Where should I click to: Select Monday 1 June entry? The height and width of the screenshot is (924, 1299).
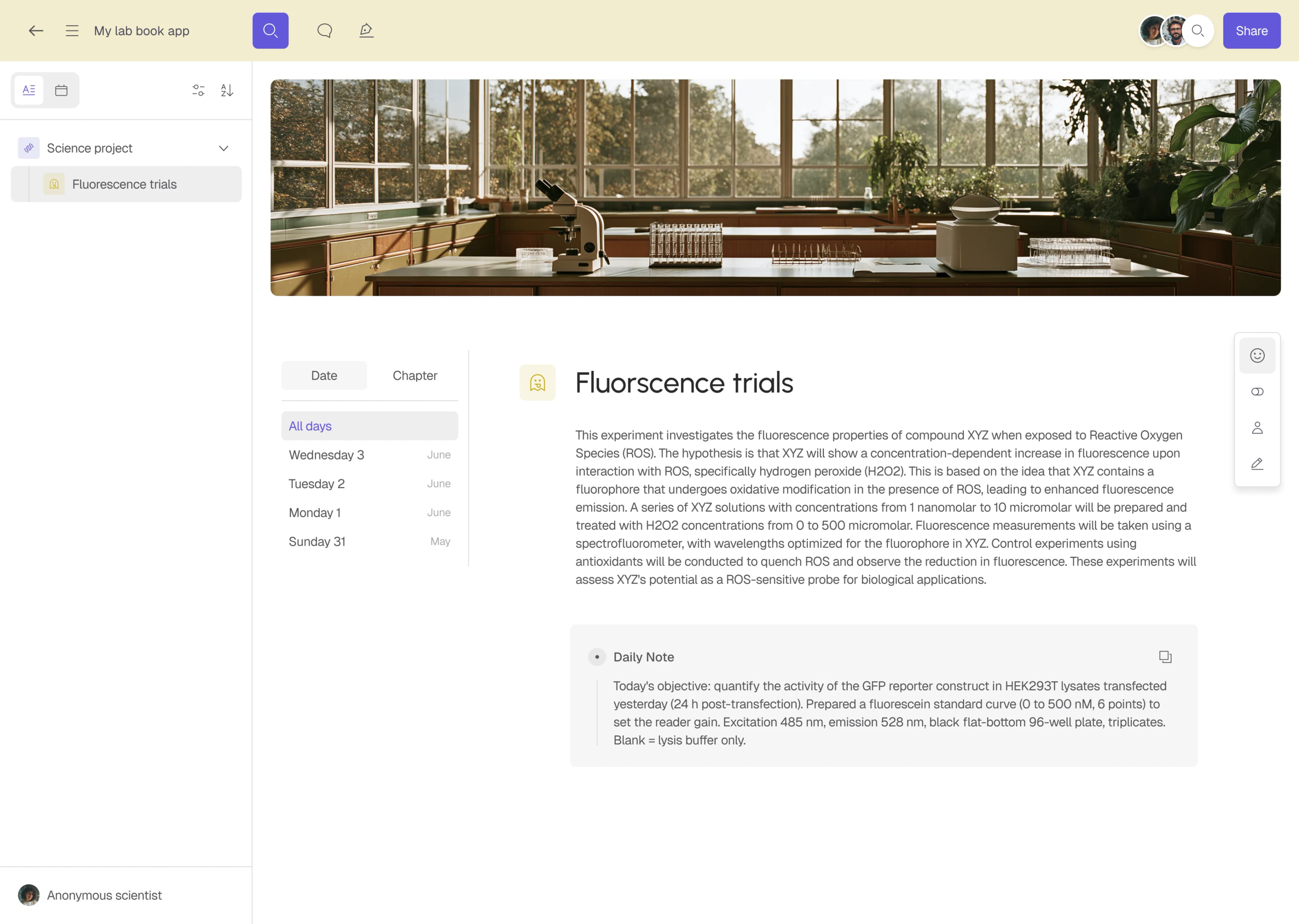click(x=370, y=513)
